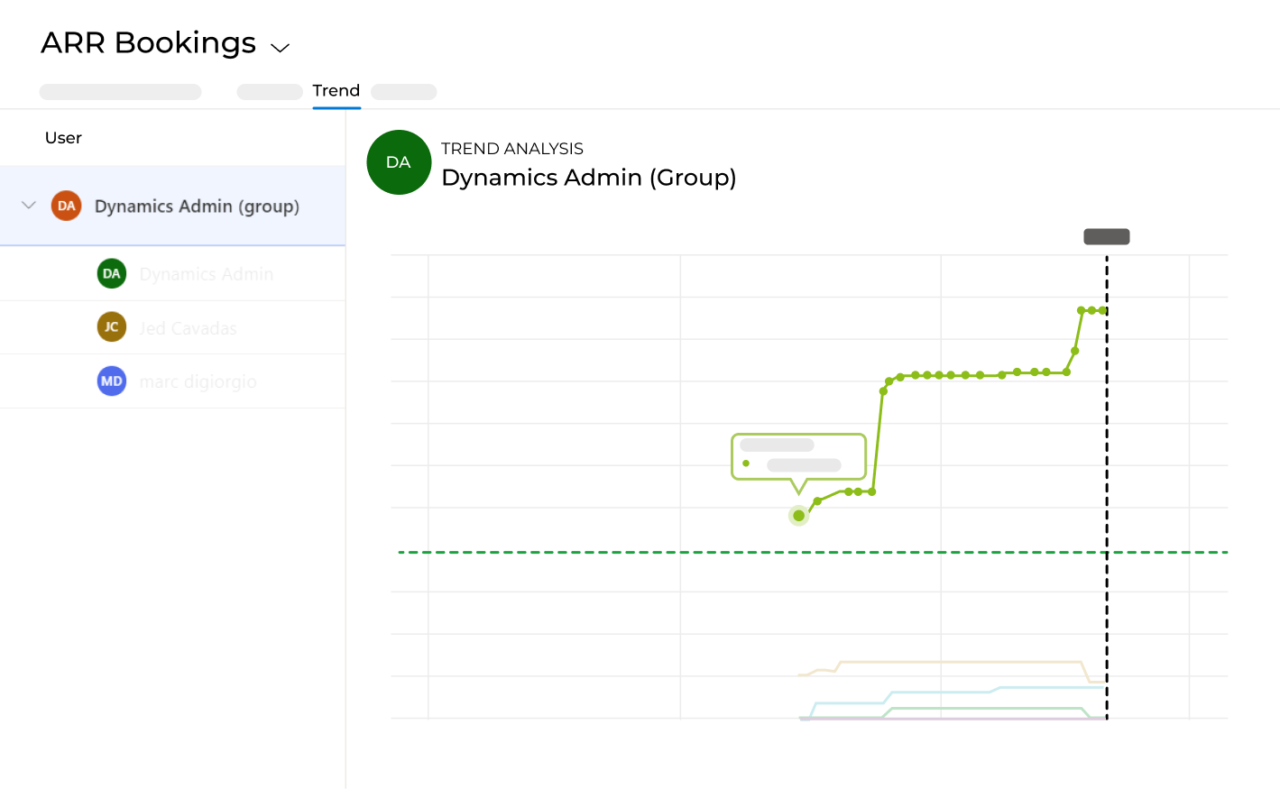This screenshot has height=789, width=1280.
Task: Click the last data point on green trend line
Action: (1103, 311)
